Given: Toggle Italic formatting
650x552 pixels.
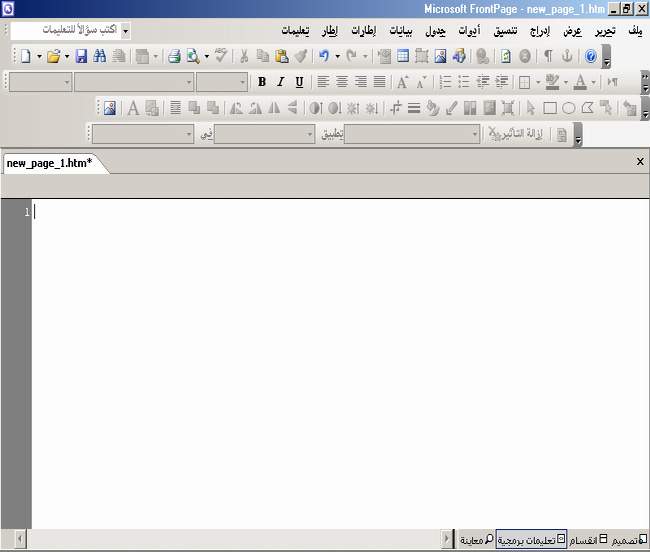Looking at the screenshot, I should pos(281,82).
